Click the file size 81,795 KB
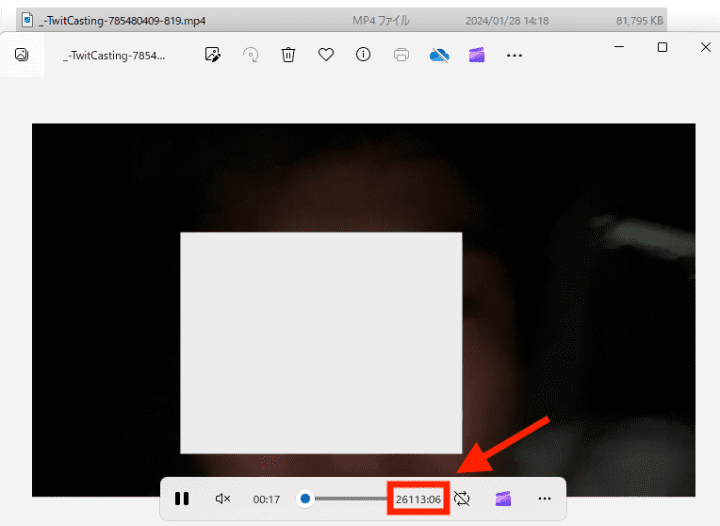720x526 pixels. pos(639,21)
